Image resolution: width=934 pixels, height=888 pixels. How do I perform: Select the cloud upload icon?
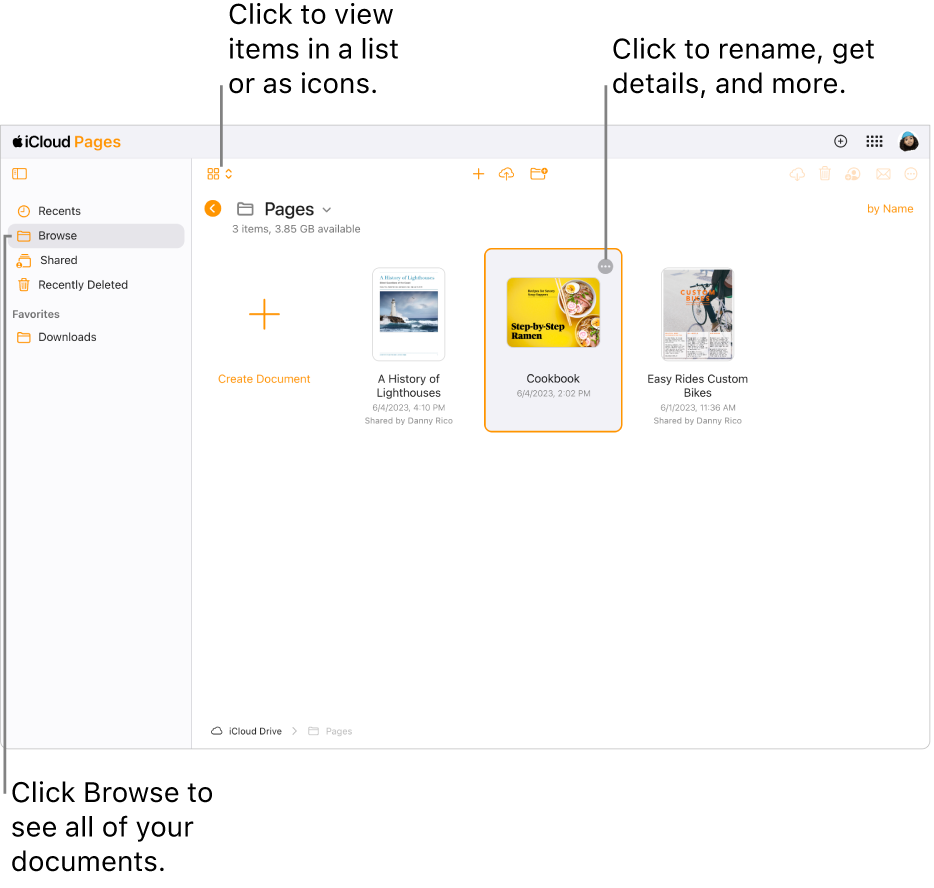pos(506,173)
